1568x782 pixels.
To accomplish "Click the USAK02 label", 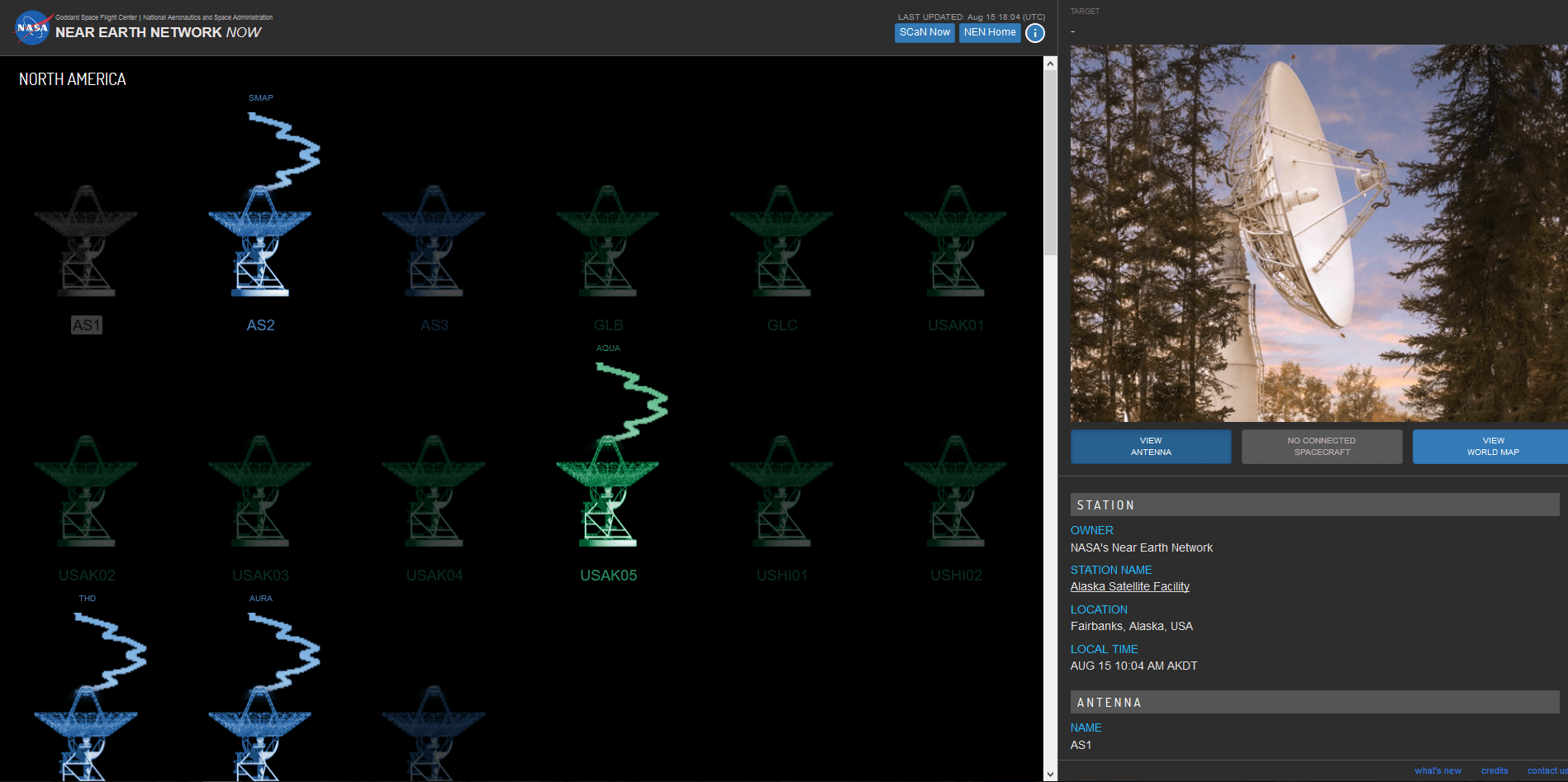I will pos(87,576).
